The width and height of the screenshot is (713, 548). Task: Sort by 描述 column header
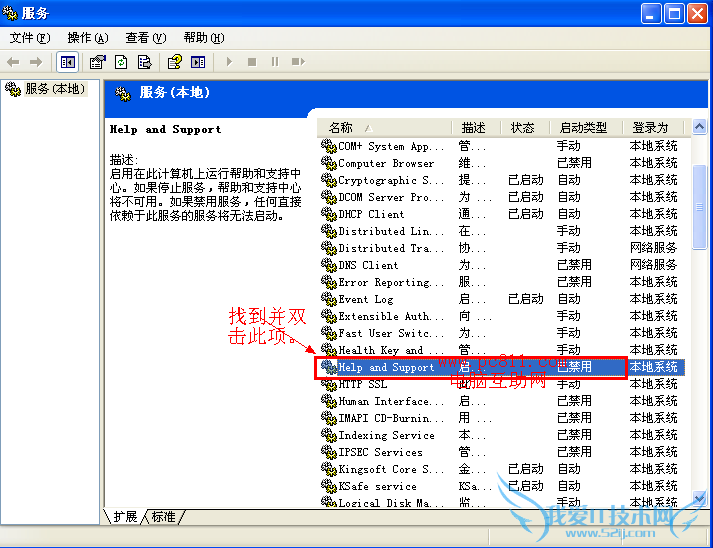click(x=477, y=128)
